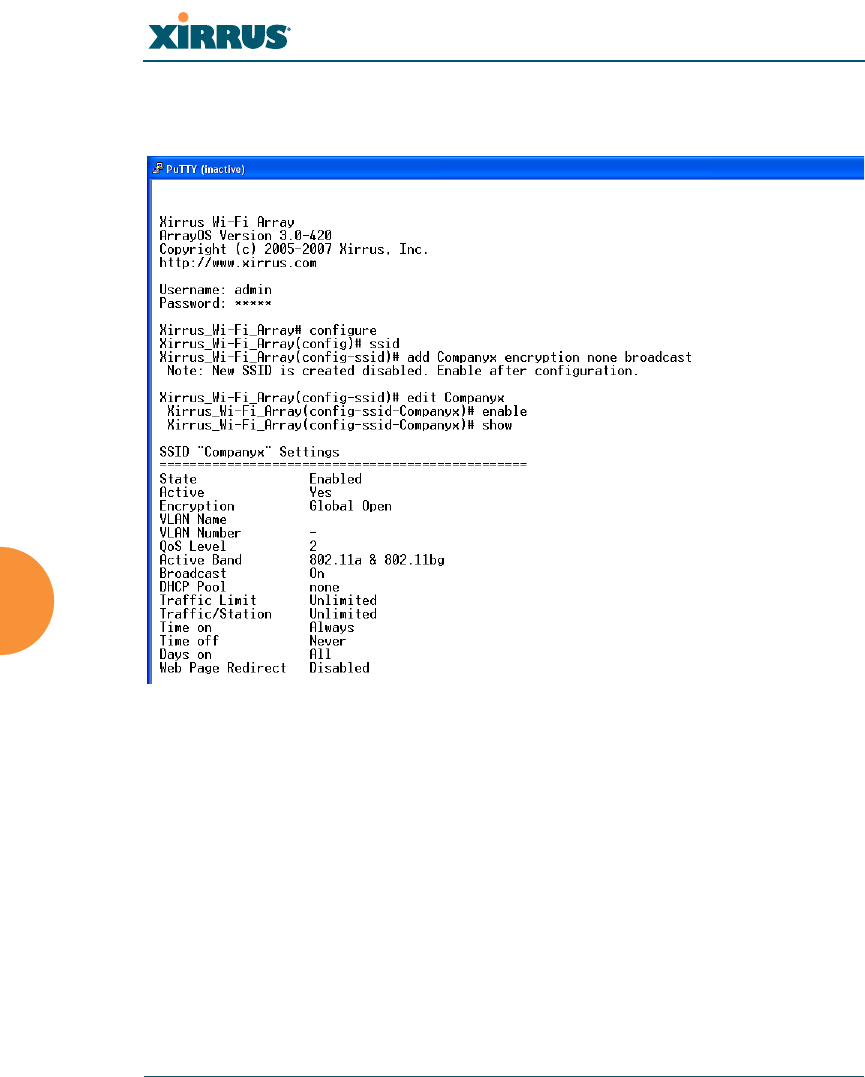Click the PuTTY icon in title bar
Image resolution: width=865 pixels, height=1077 pixels.
click(x=157, y=168)
